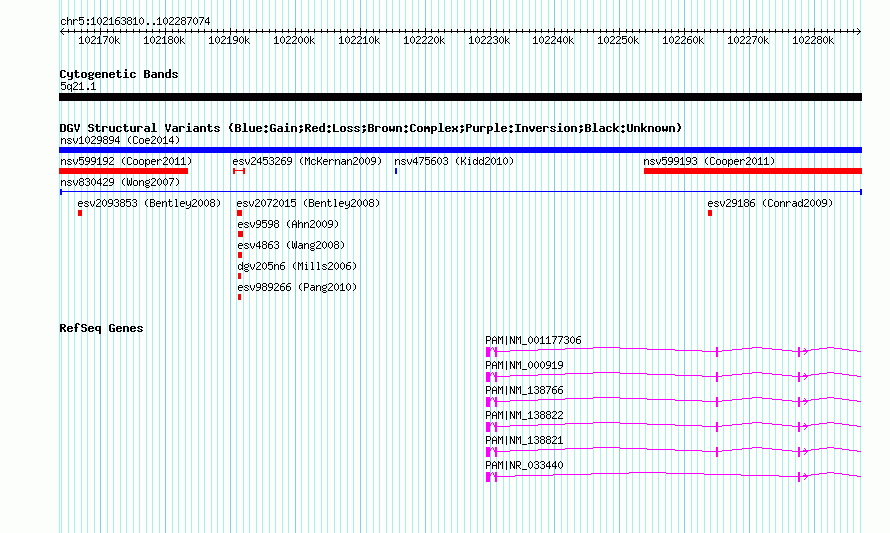Click the red esv4863 marker

(x=240, y=255)
